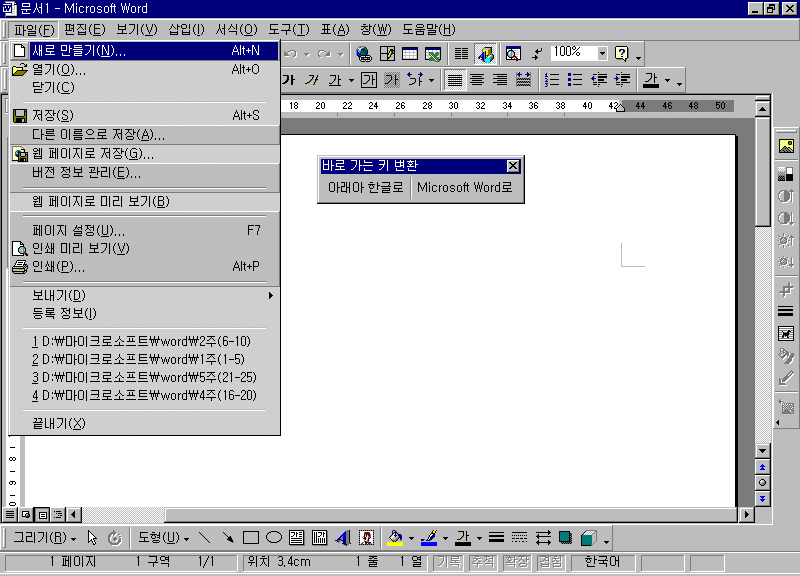This screenshot has width=800, height=576.
Task: Open the 도형(U) shapes dropdown
Action: coord(163,538)
